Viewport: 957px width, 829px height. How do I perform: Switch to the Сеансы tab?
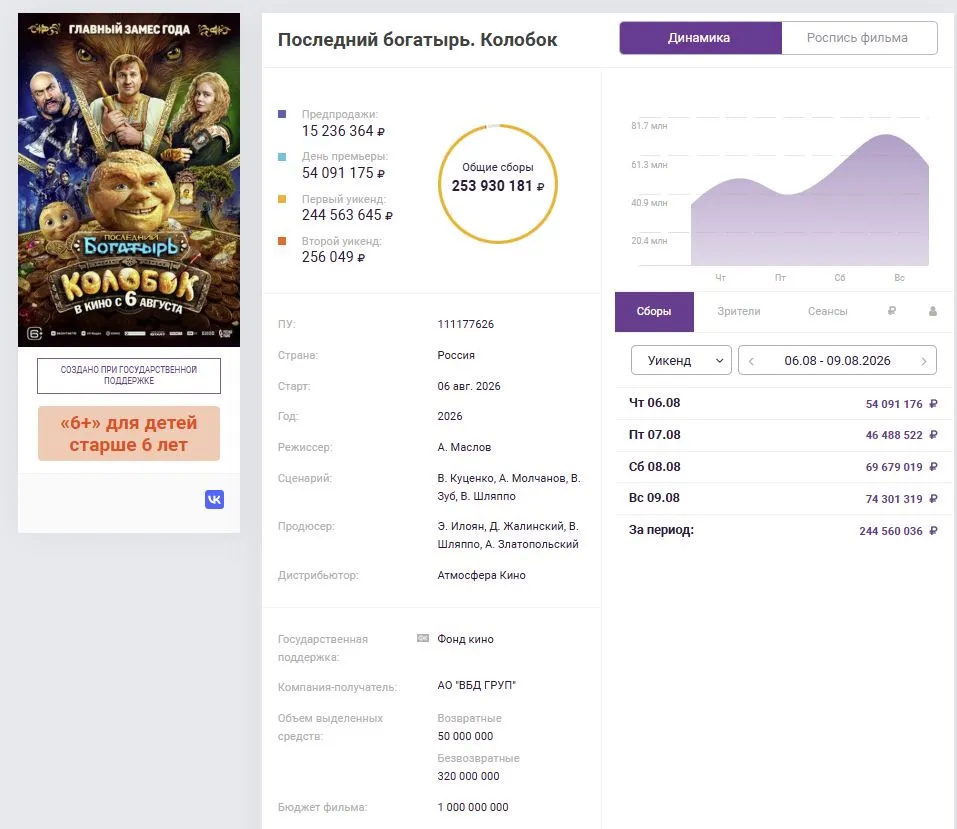tap(828, 311)
